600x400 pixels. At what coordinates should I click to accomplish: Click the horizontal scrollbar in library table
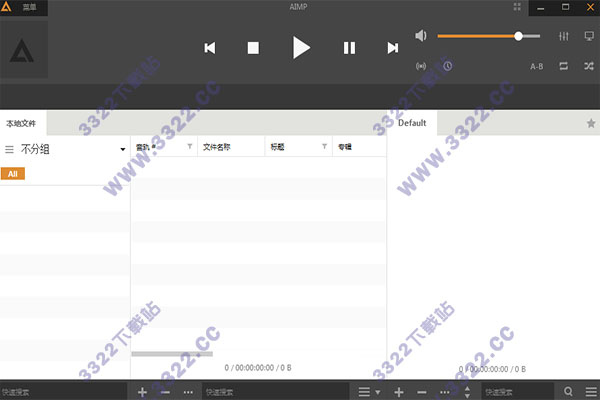coord(172,354)
